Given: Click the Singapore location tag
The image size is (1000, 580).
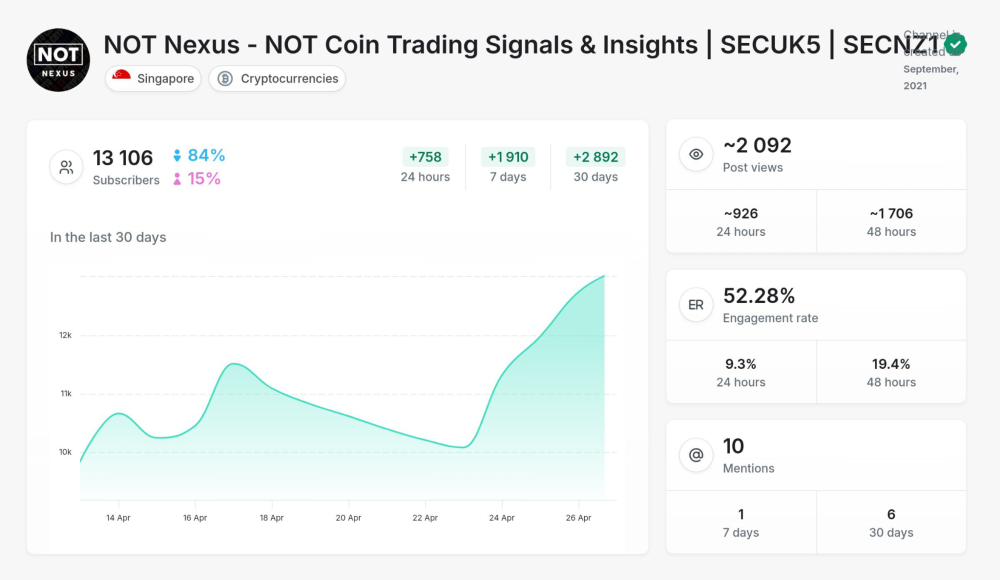Looking at the screenshot, I should 153,78.
